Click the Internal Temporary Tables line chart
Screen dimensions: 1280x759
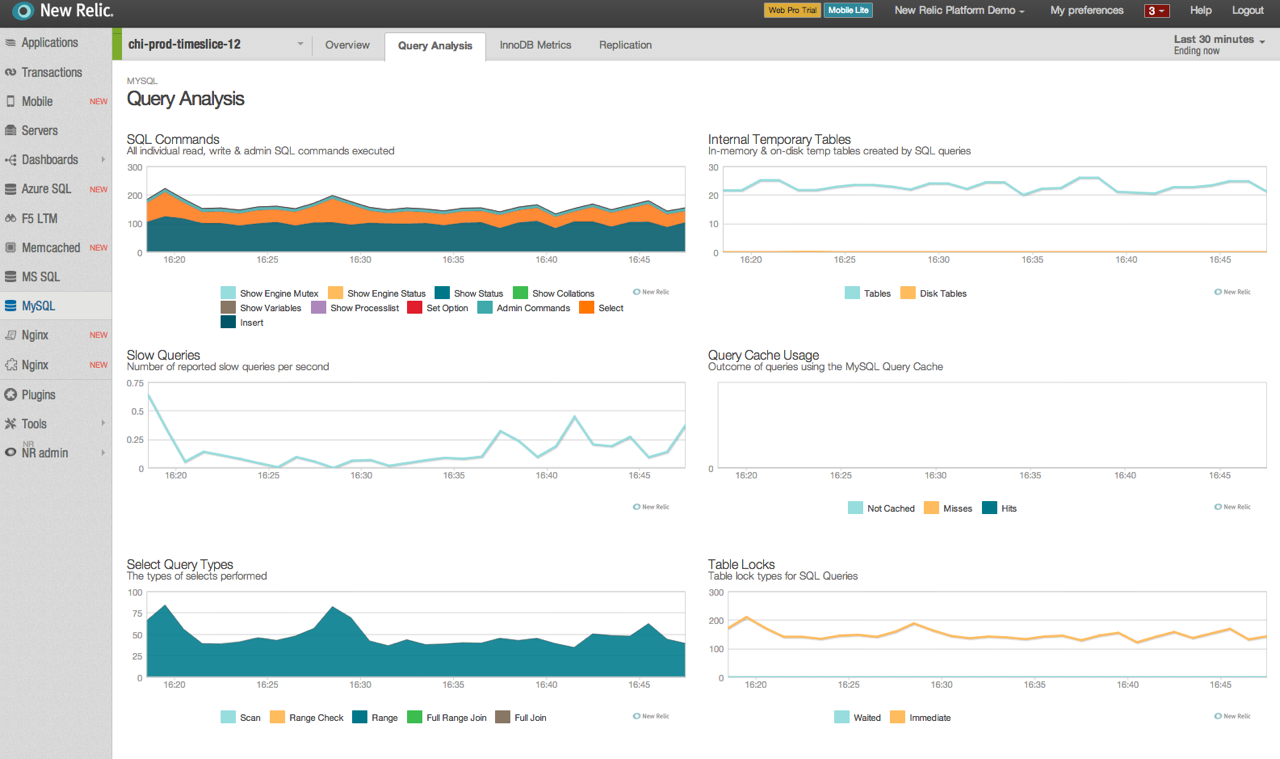(994, 210)
